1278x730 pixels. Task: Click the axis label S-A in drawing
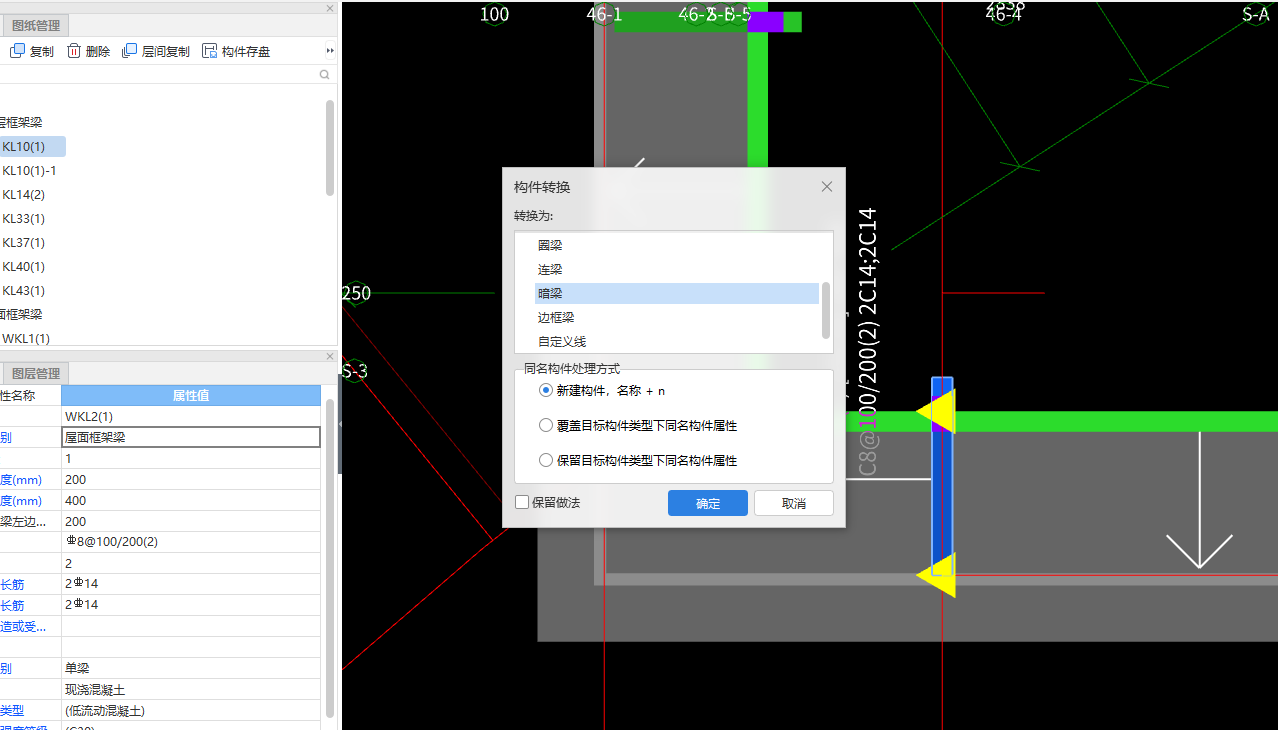[1255, 14]
